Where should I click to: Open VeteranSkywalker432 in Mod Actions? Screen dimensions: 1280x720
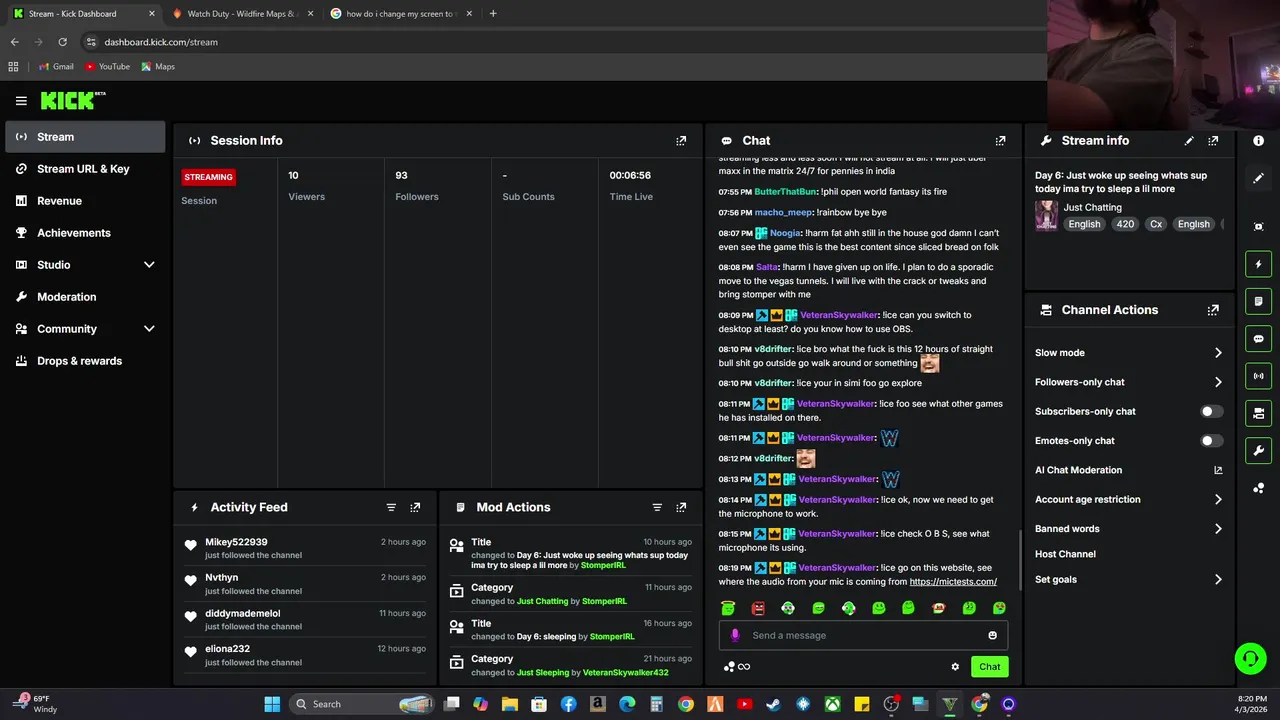click(625, 673)
